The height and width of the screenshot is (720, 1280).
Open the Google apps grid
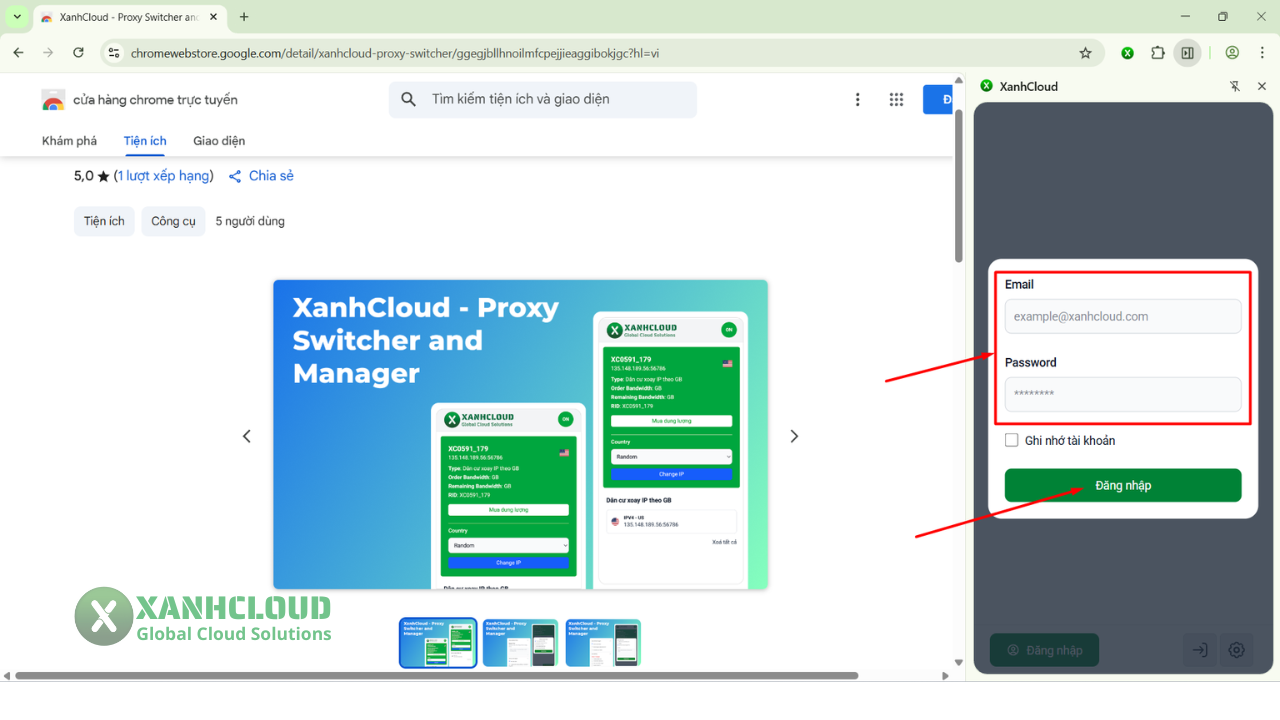[x=896, y=99]
